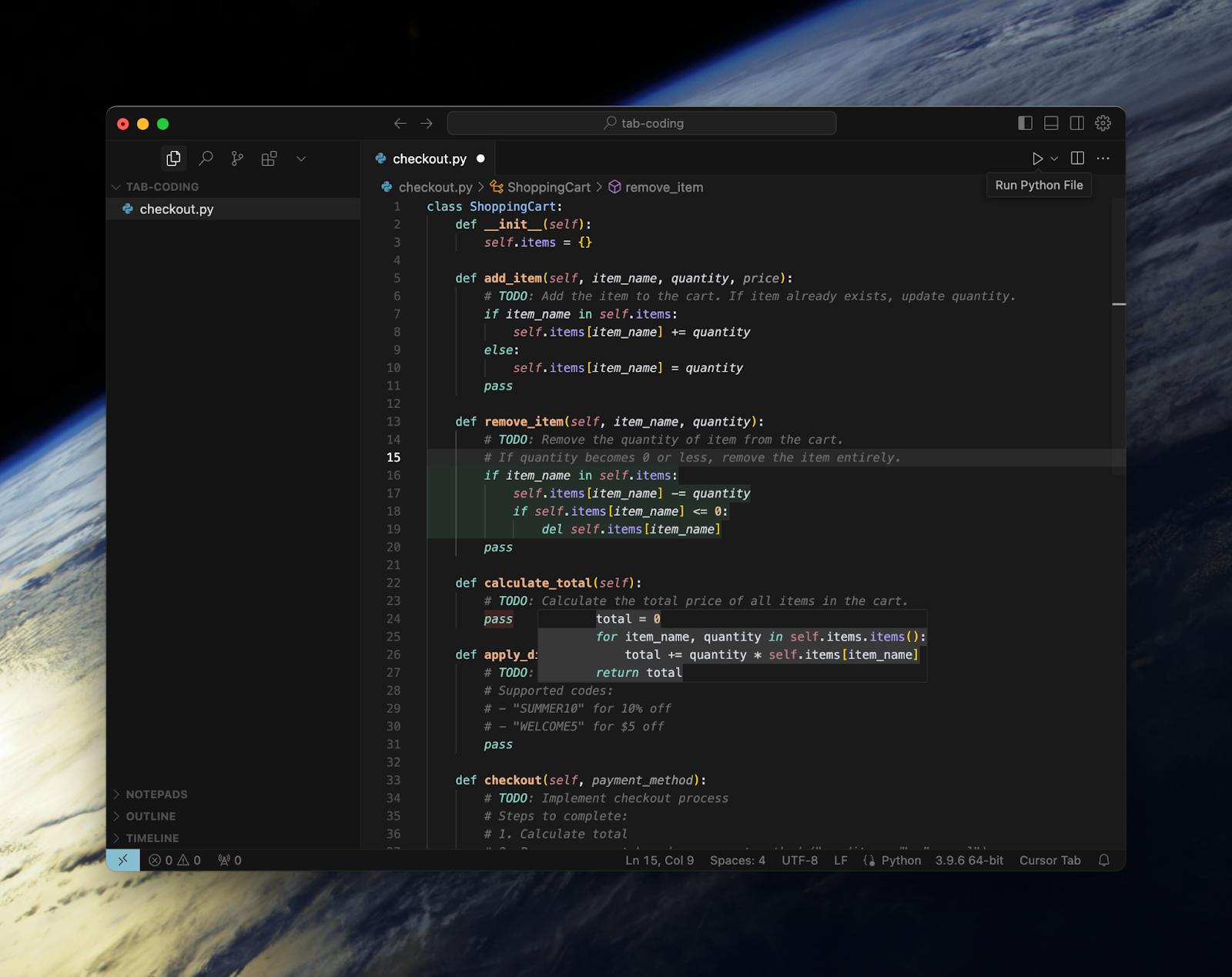Click line number 1 in the gutter
The height and width of the screenshot is (977, 1232).
point(397,206)
